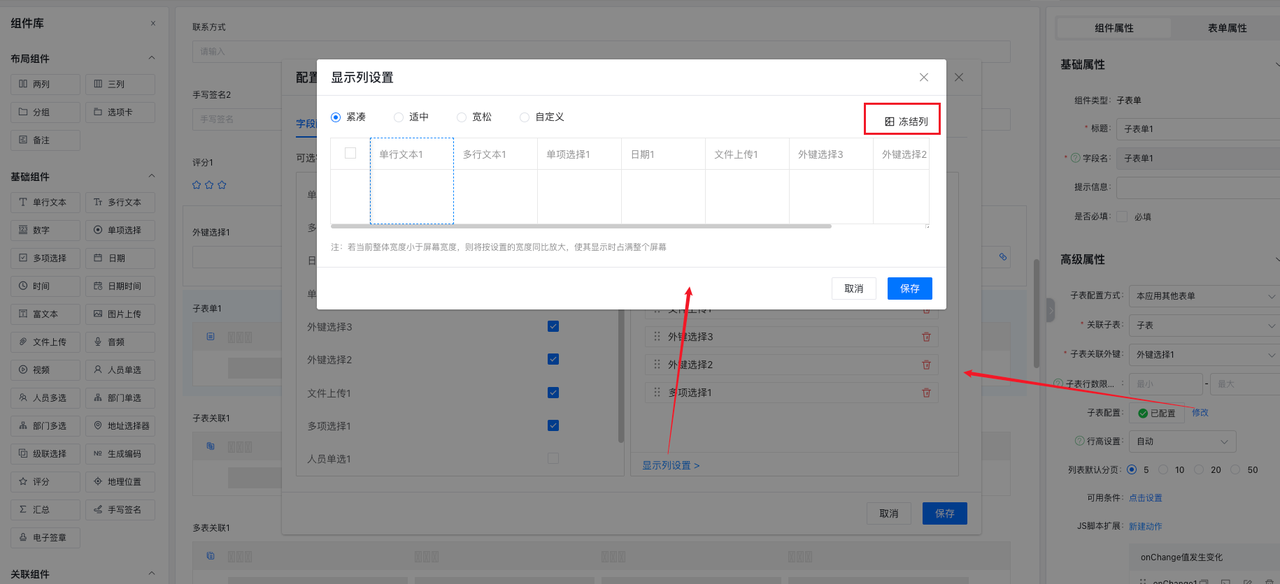The height and width of the screenshot is (584, 1280).
Task: Click the trash icon for 外键选择2
Action: [x=925, y=365]
